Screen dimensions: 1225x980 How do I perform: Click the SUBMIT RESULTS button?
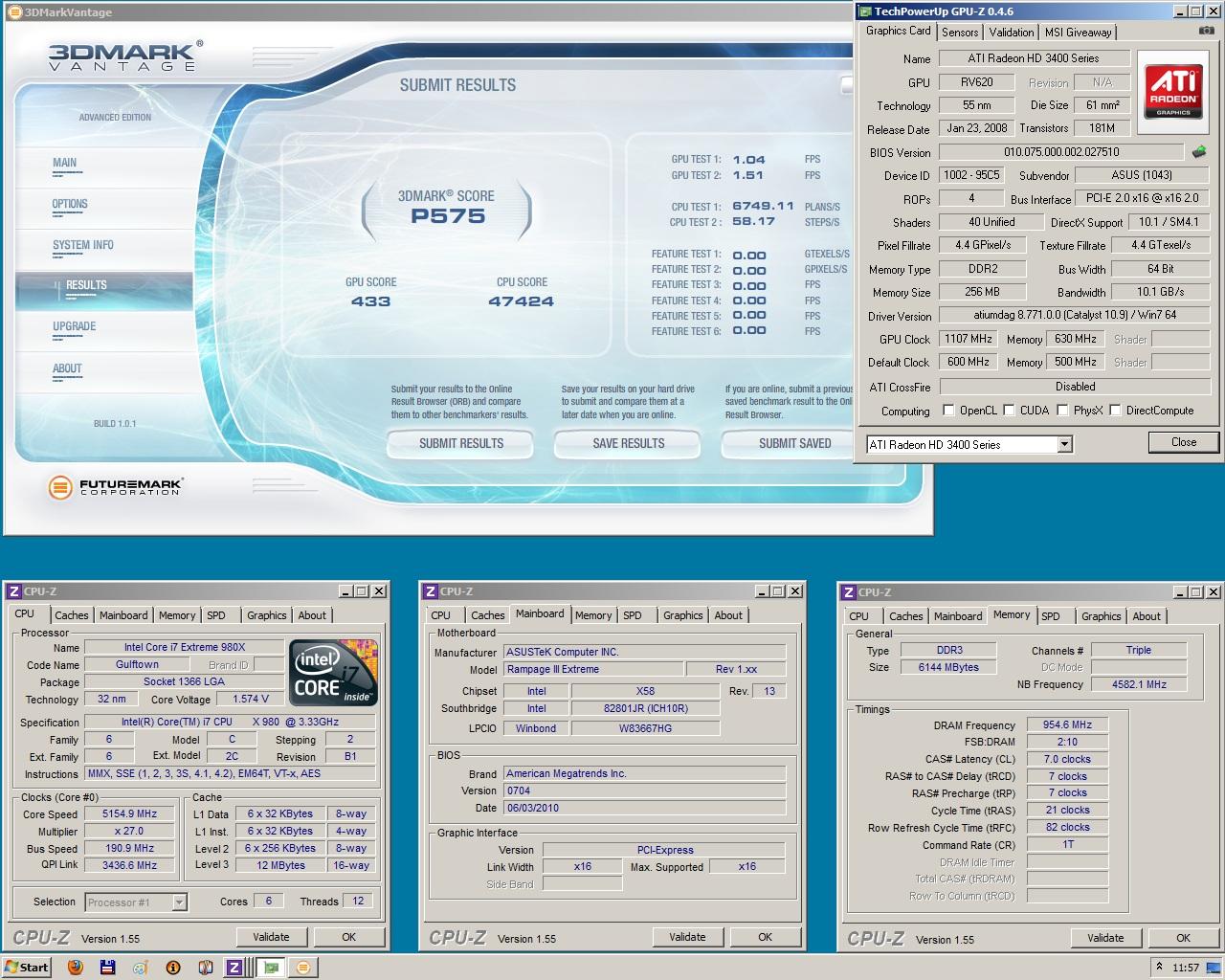pos(461,443)
